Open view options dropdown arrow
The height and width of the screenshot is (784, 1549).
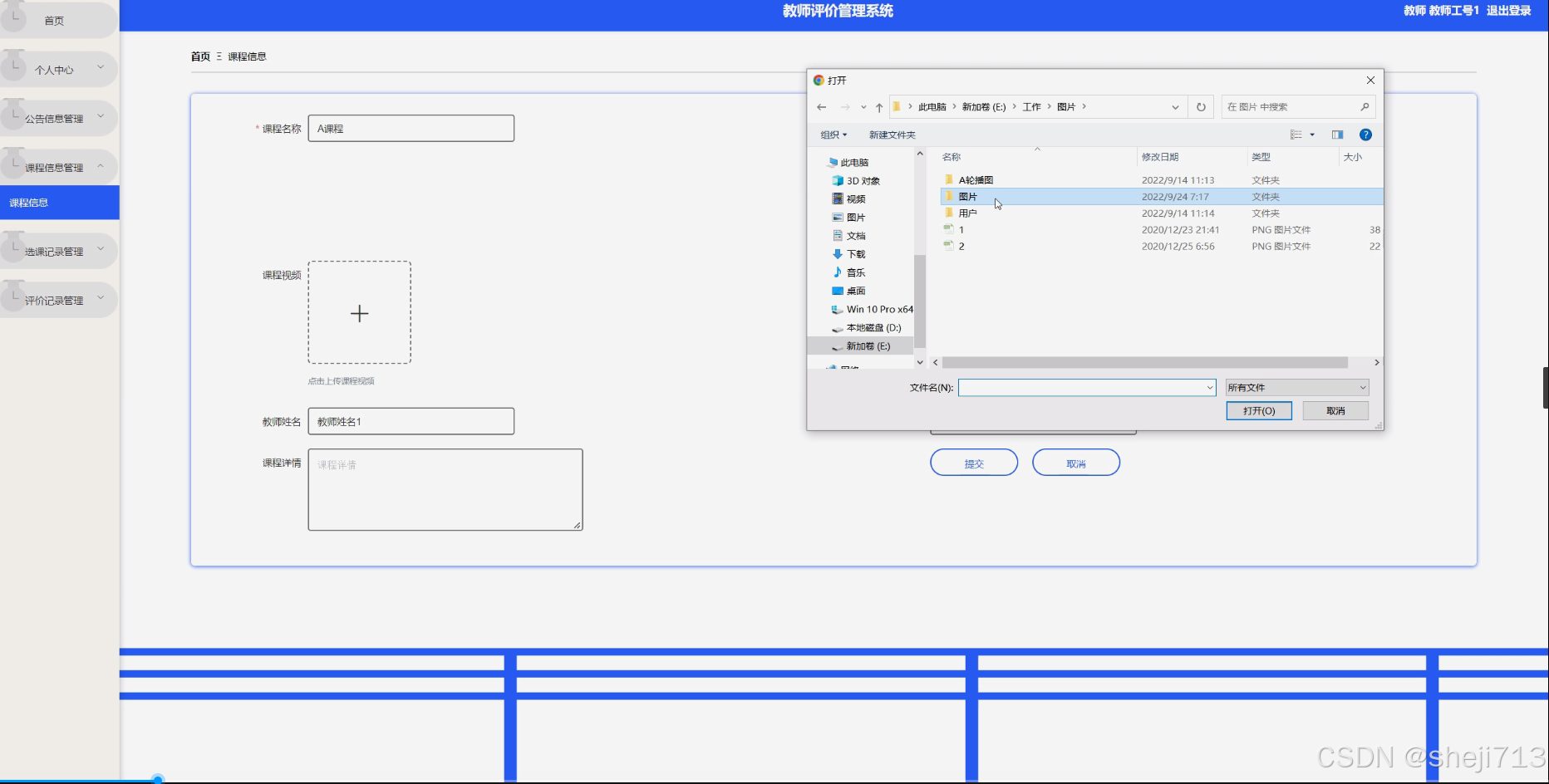coord(1312,135)
